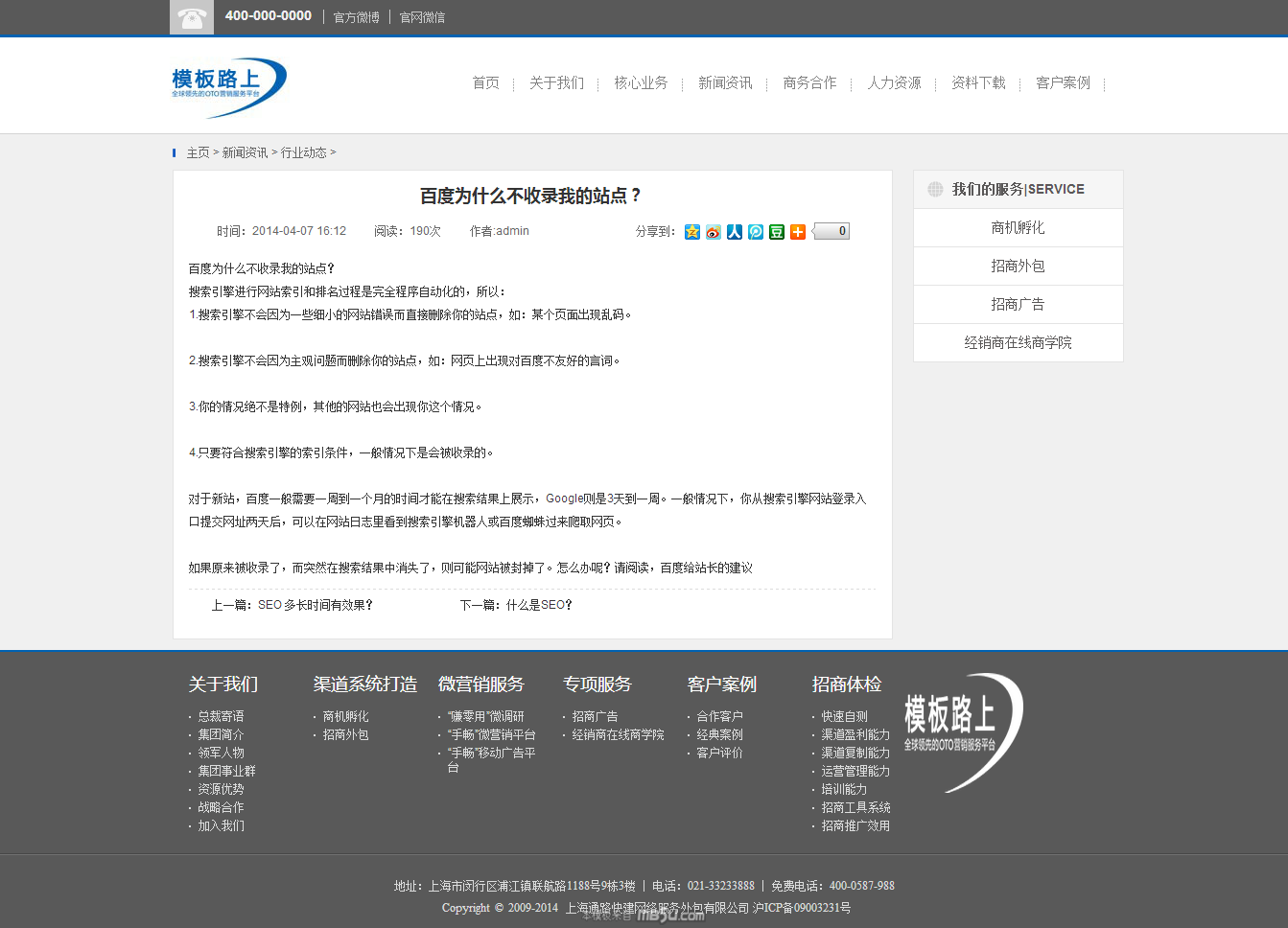Click the share count bubble

tap(831, 231)
